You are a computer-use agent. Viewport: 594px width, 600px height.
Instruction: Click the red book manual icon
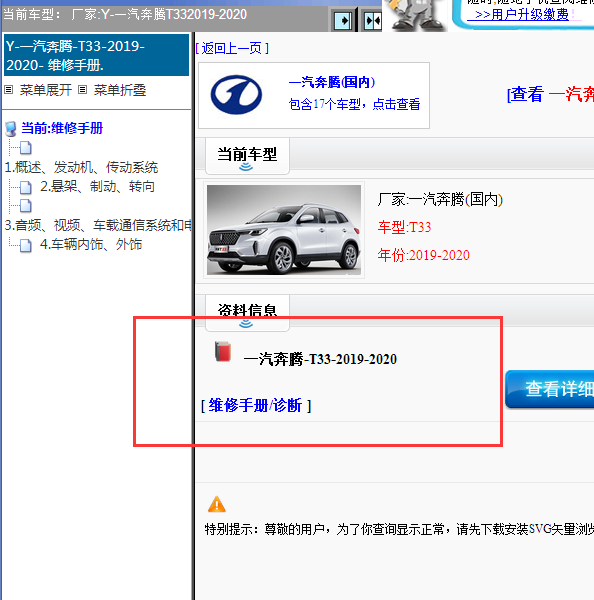[223, 352]
